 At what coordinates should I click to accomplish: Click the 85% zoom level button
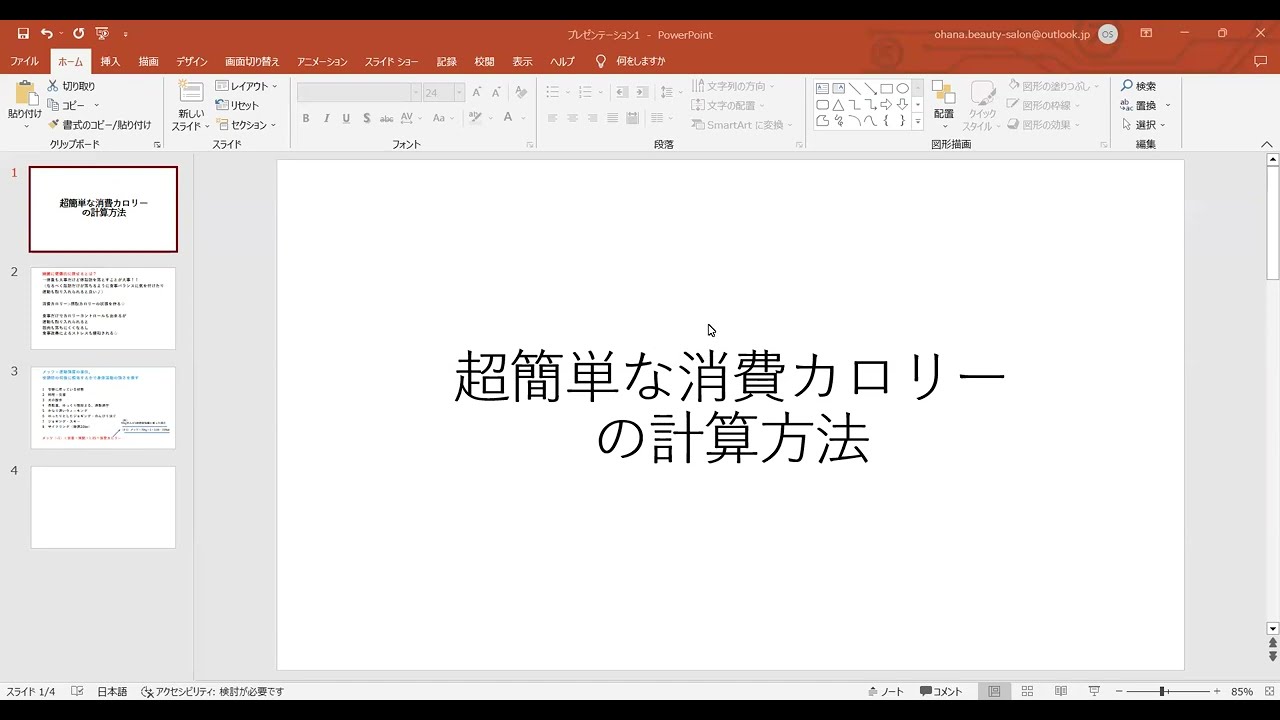(1242, 691)
